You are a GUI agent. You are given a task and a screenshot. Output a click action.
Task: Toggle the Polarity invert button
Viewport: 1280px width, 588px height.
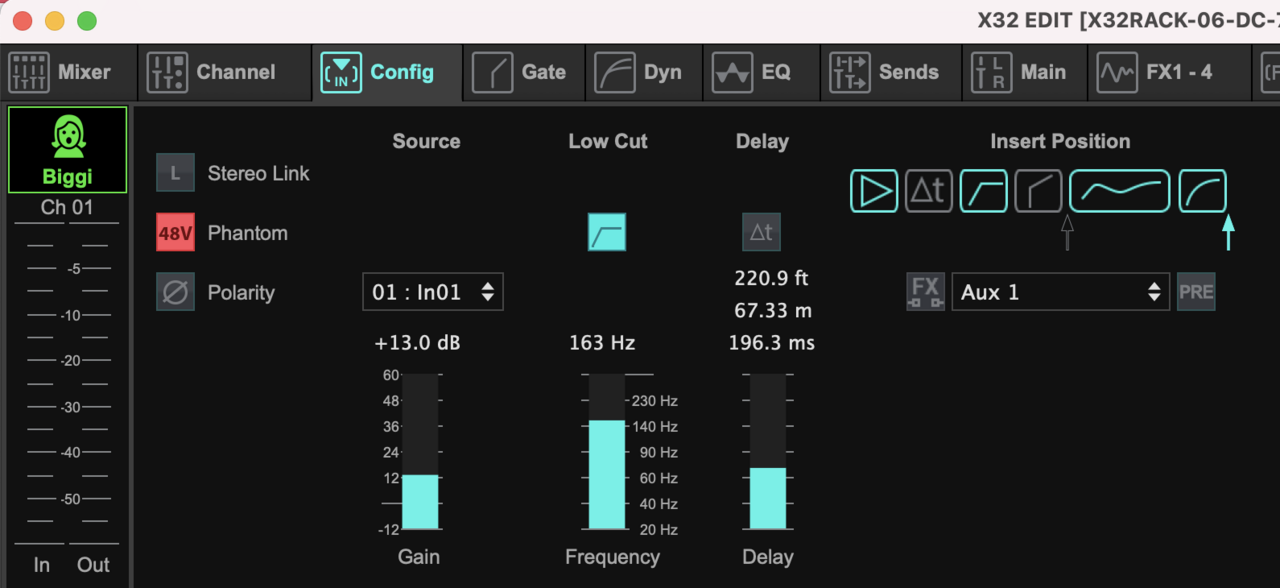pos(175,293)
